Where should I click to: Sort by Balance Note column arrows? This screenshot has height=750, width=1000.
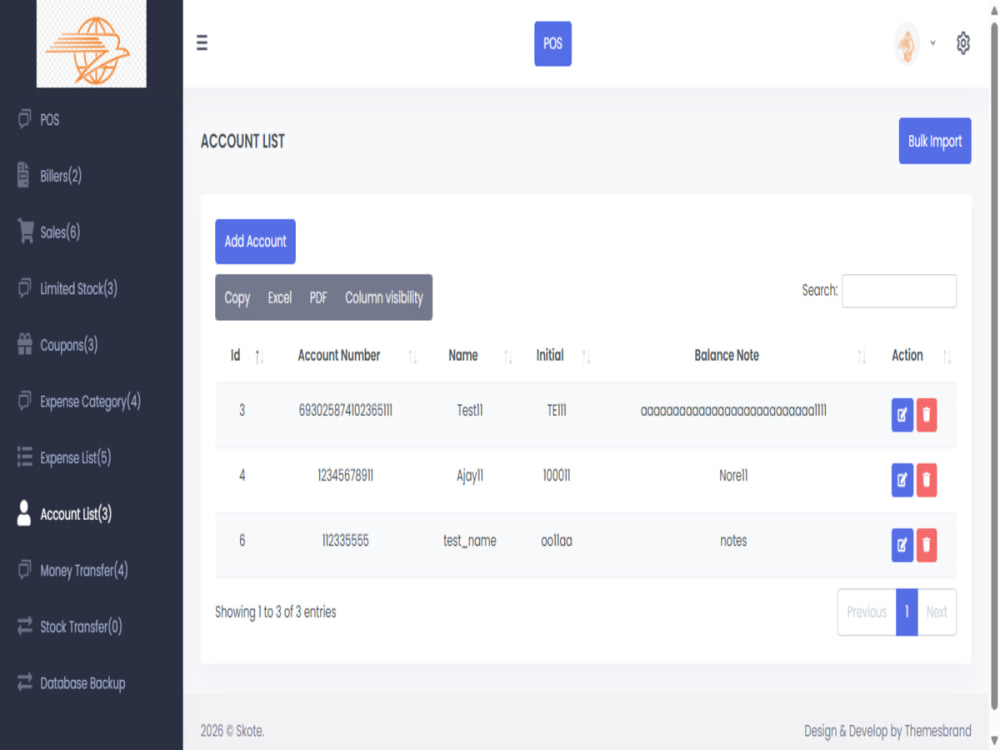pyautogui.click(x=861, y=357)
